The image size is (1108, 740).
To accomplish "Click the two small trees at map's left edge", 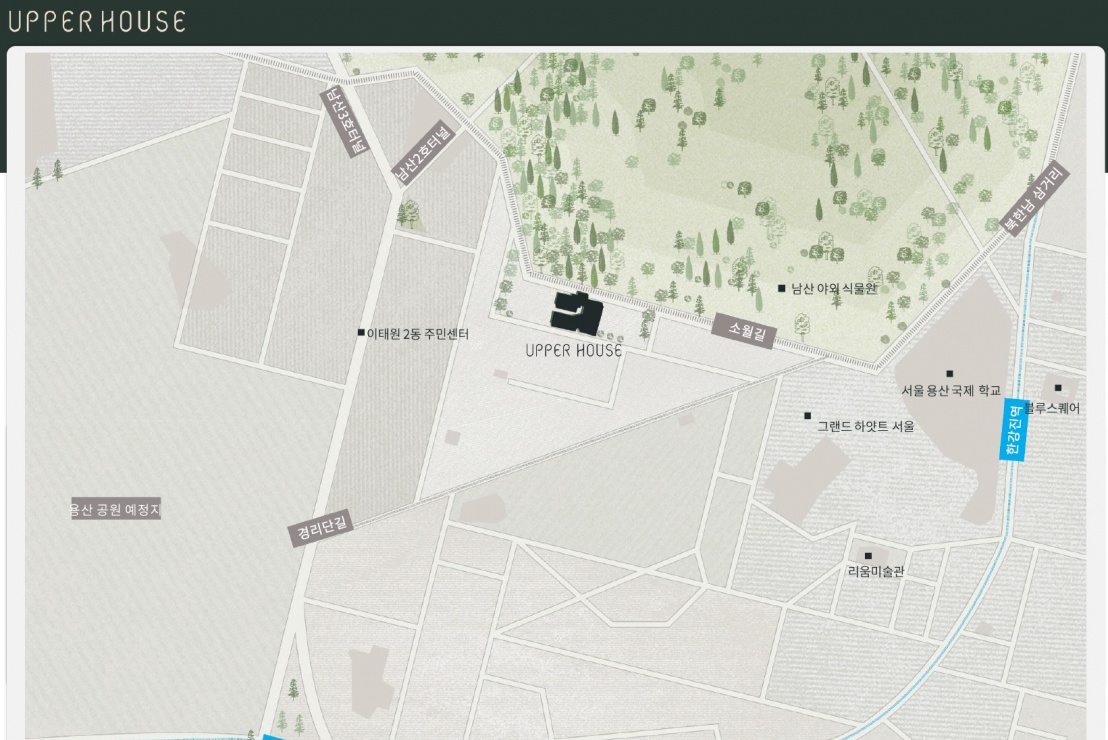I will coord(47,174).
